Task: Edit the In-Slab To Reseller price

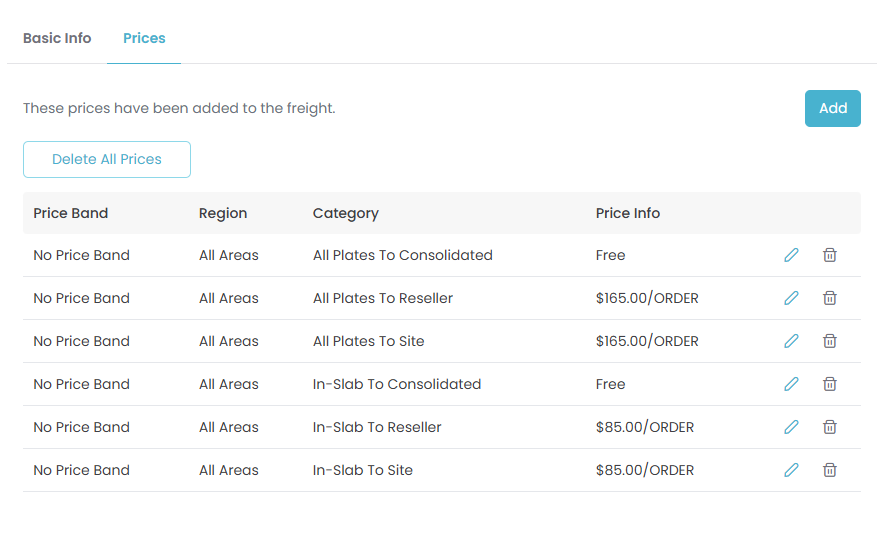Action: click(x=791, y=427)
